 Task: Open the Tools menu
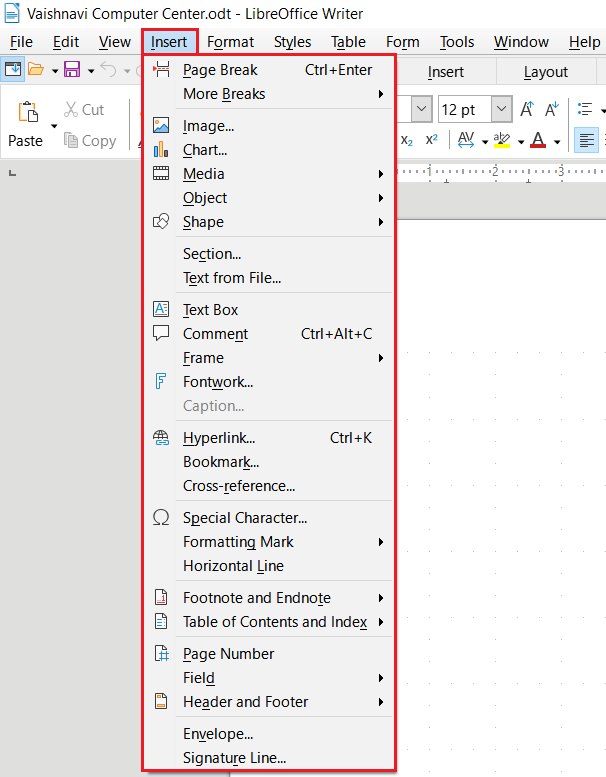point(457,42)
